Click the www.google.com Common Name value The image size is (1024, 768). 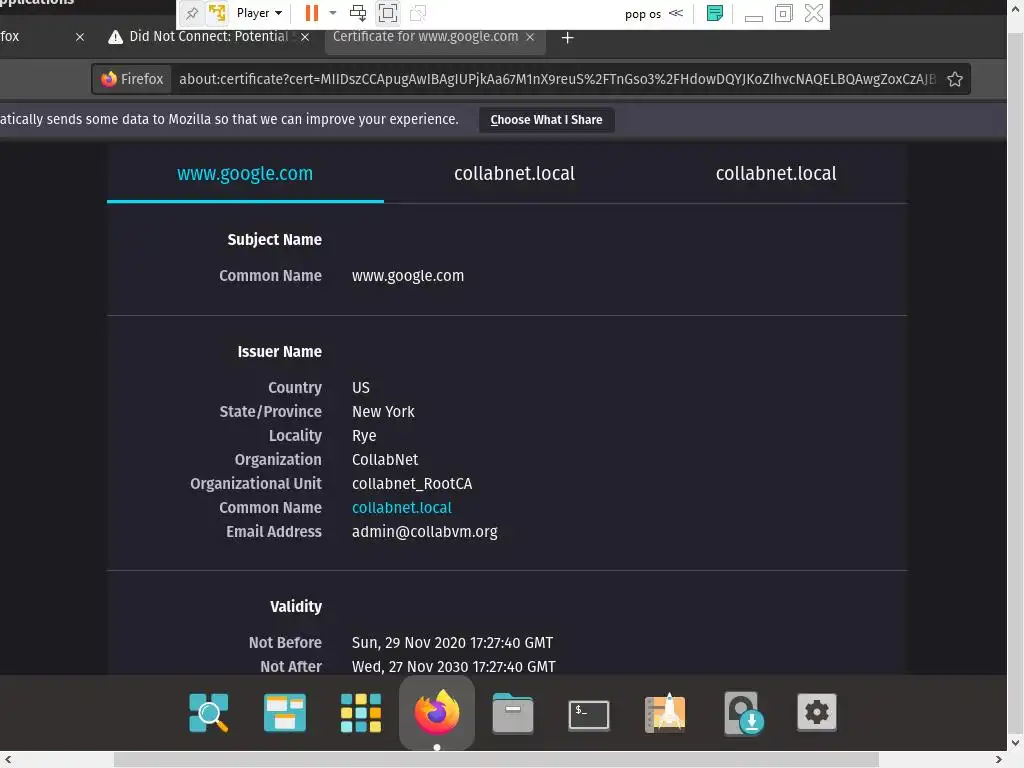point(408,276)
